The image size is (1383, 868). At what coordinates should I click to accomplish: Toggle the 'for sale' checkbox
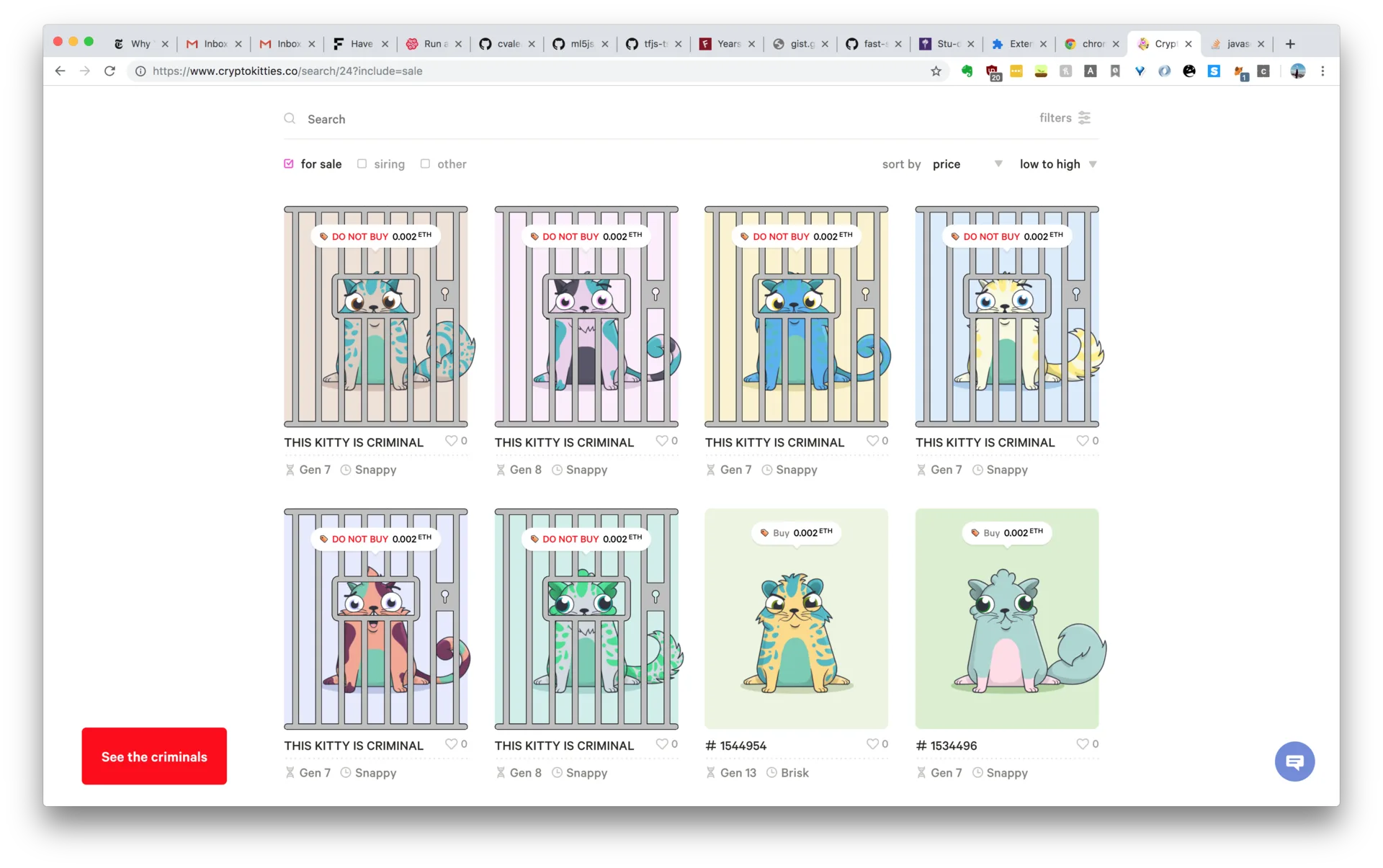point(289,164)
